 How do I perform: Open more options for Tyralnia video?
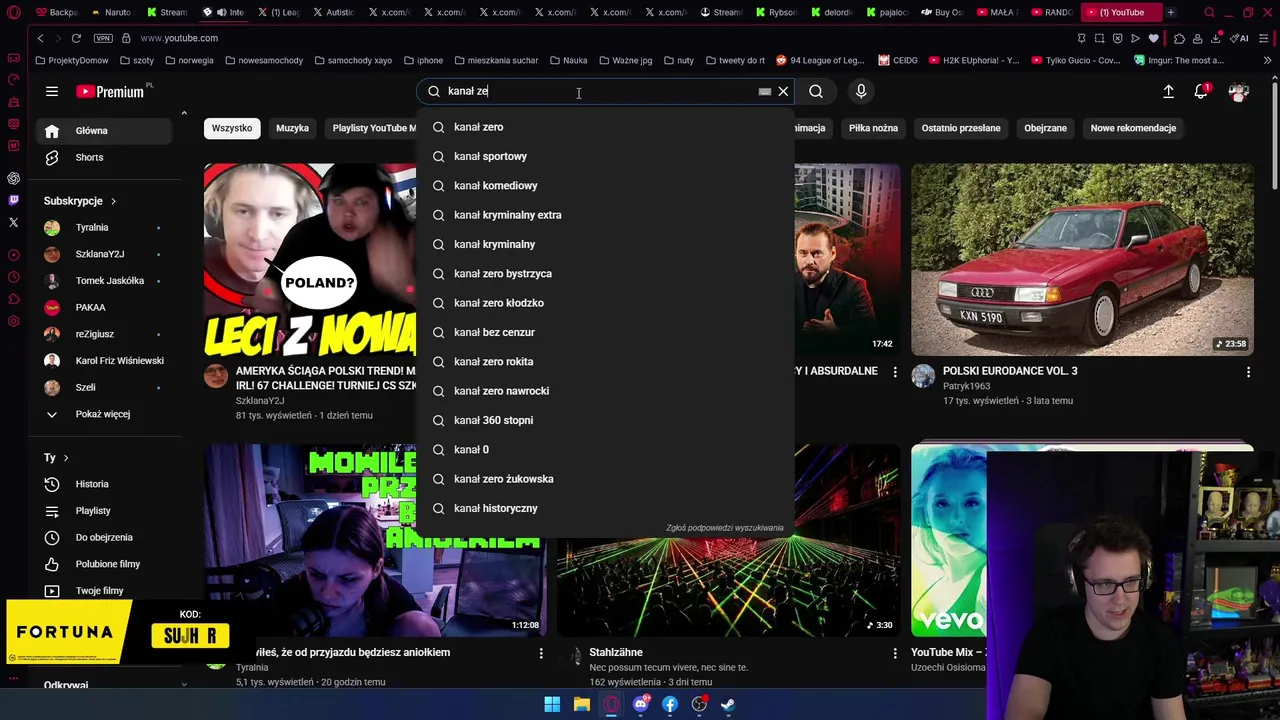[x=541, y=653]
